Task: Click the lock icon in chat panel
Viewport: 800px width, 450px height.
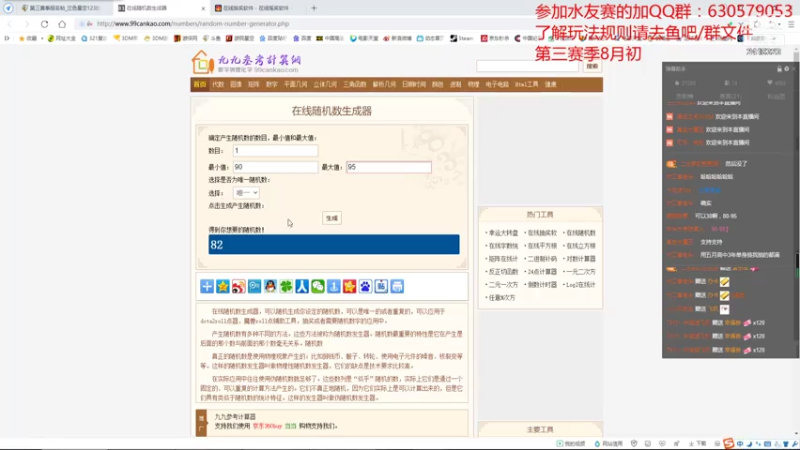Action: click(x=779, y=68)
